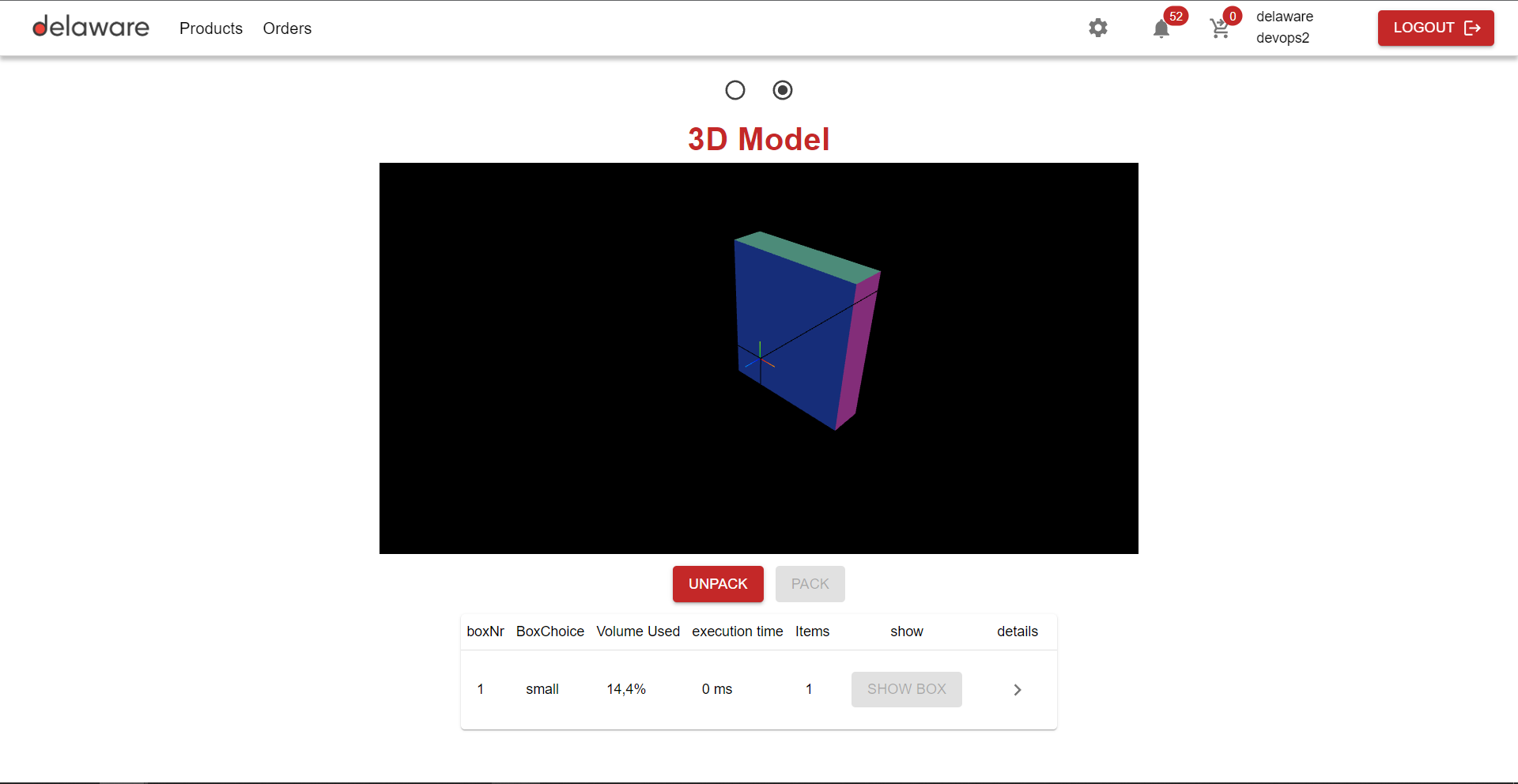Click the SHOW BOX button
Viewport: 1518px width, 784px height.
tap(906, 689)
